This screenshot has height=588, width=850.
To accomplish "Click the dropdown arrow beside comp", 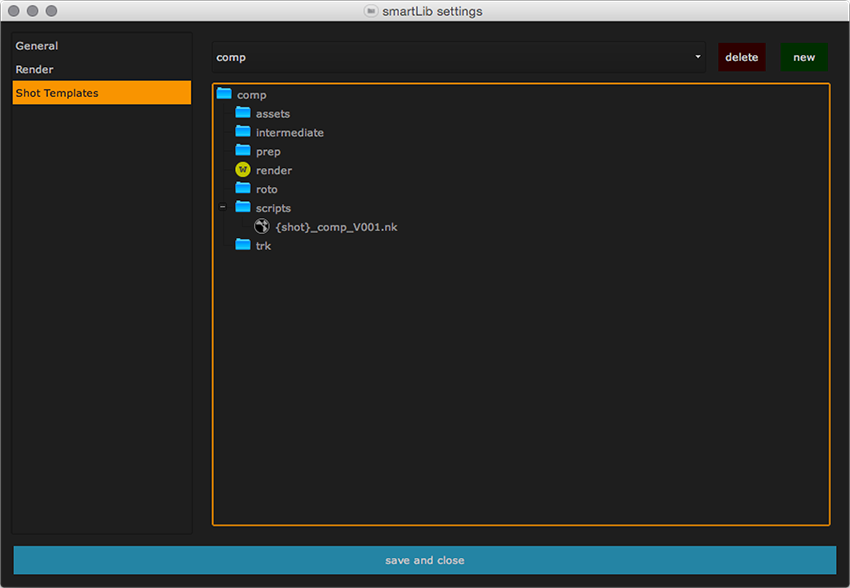I will click(x=698, y=57).
